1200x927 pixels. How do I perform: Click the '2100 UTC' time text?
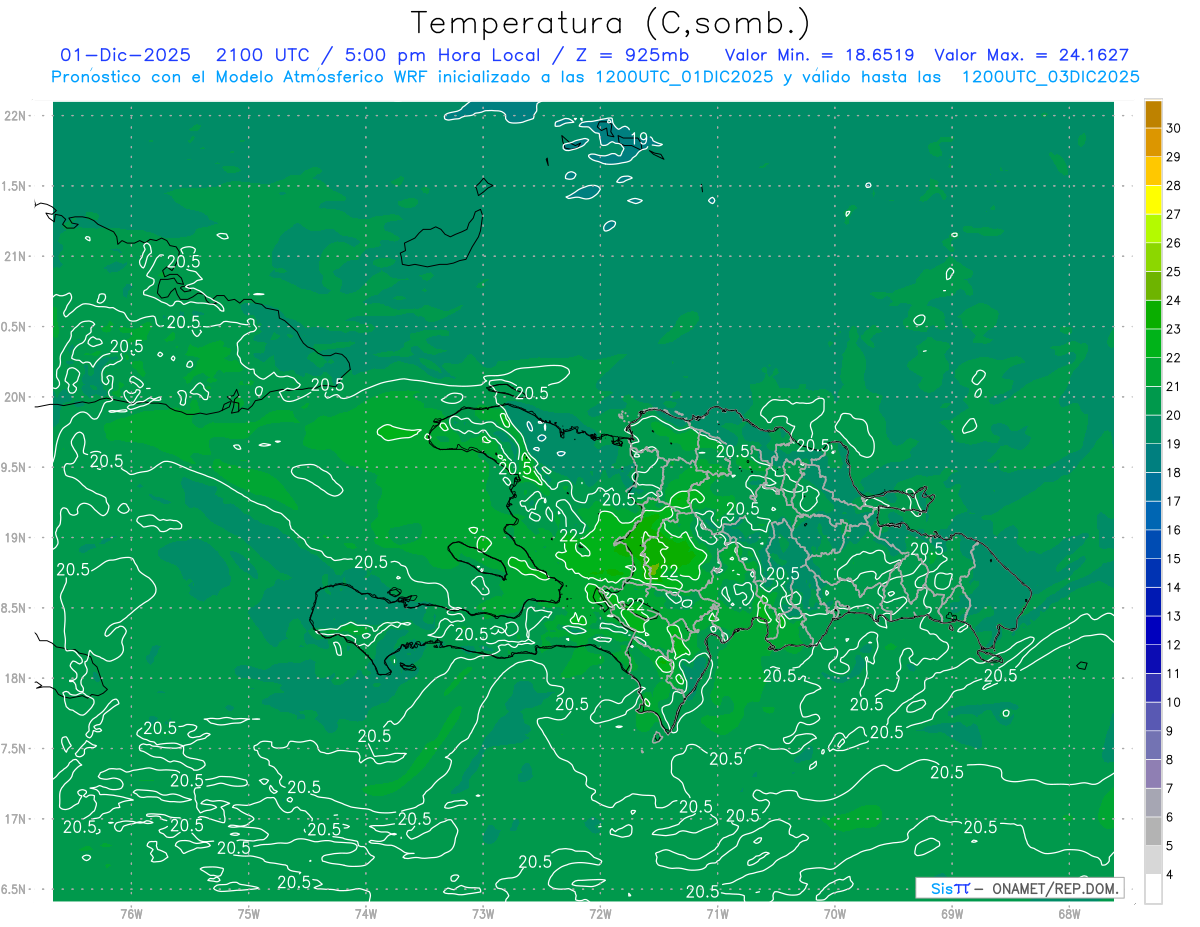point(264,55)
